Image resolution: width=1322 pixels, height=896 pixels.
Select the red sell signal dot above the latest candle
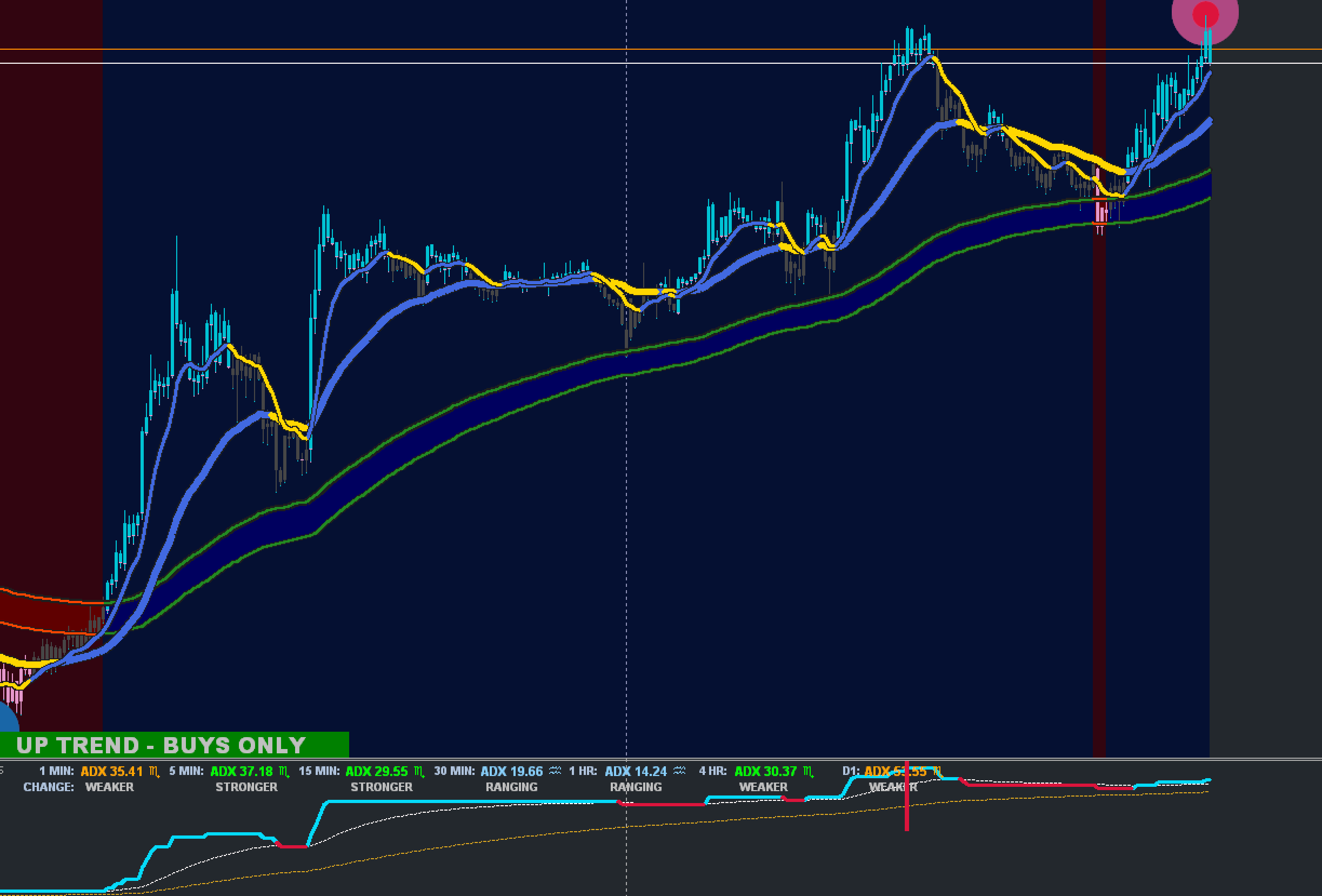click(x=1205, y=15)
